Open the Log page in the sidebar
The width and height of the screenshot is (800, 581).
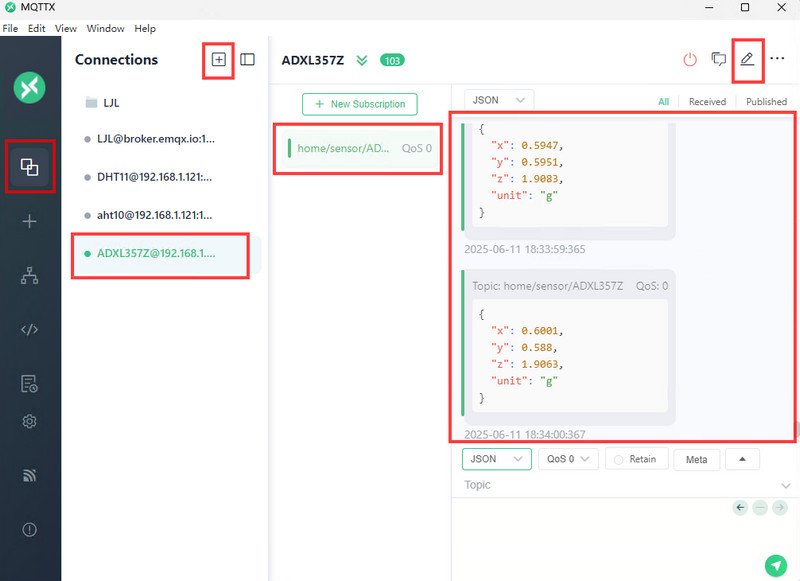(30, 384)
